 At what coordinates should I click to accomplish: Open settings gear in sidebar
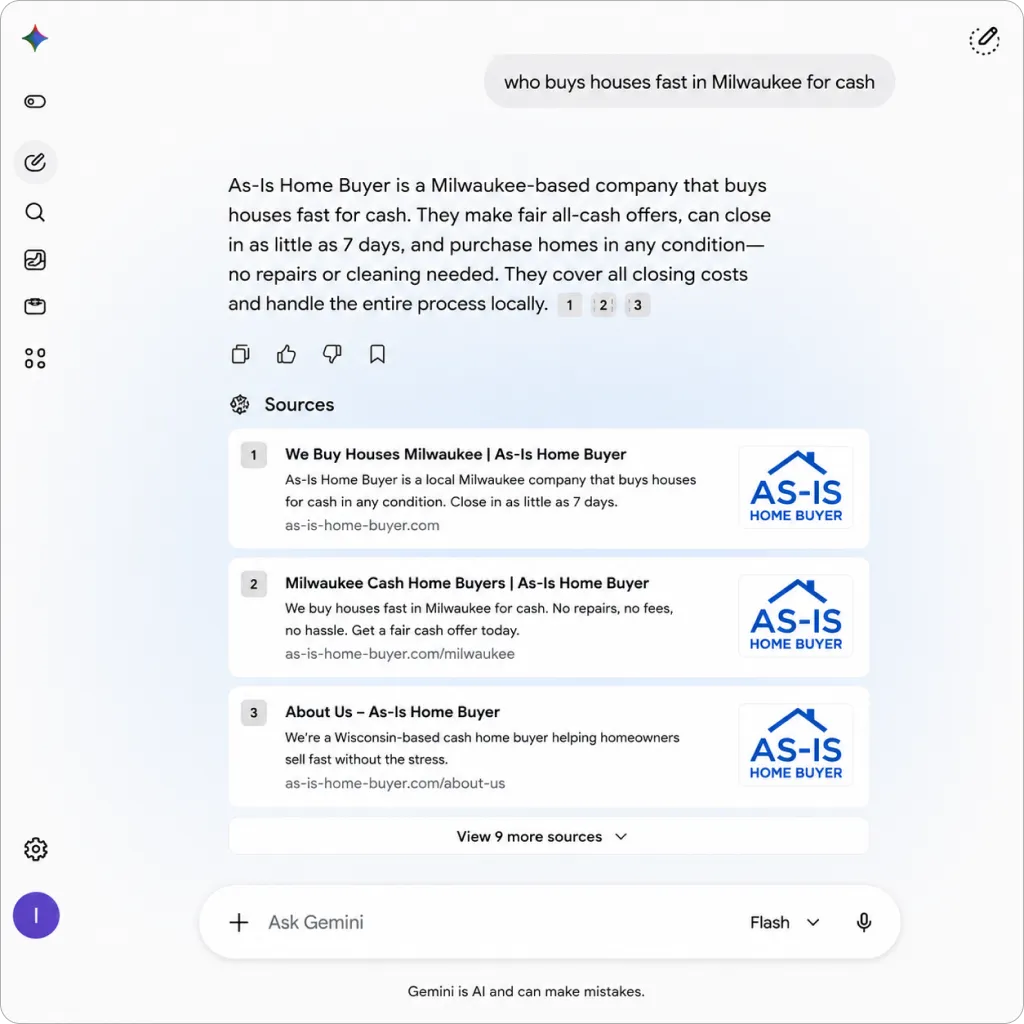click(36, 849)
